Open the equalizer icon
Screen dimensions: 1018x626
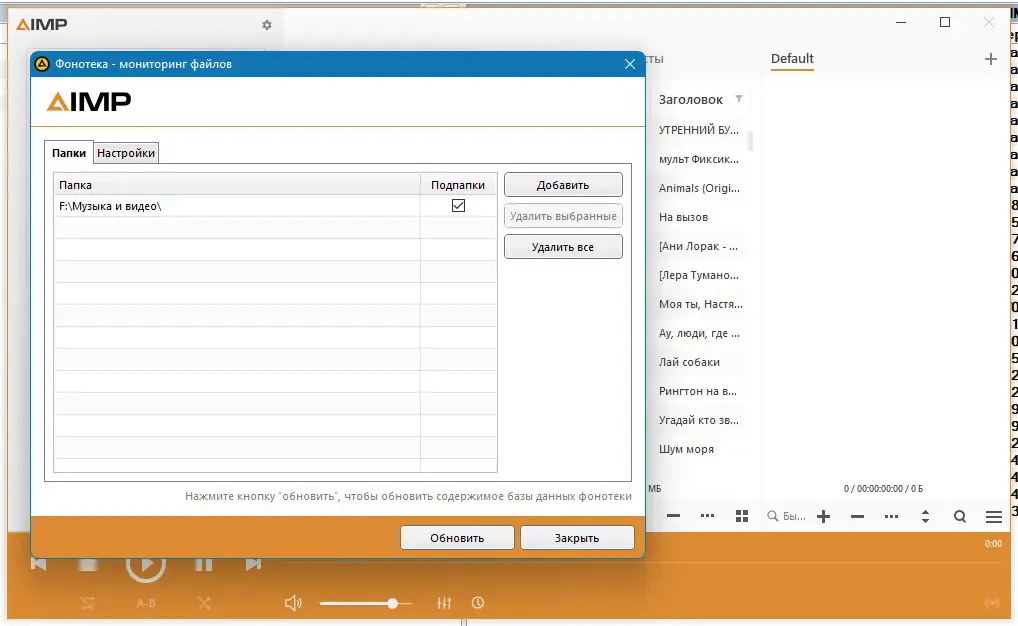[444, 603]
